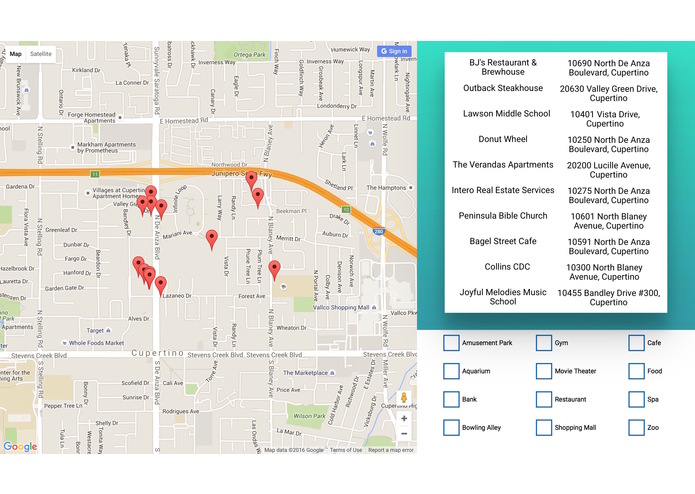Viewport: 695px width, 494px height.
Task: Click the Ortega Park label on map
Action: (249, 54)
